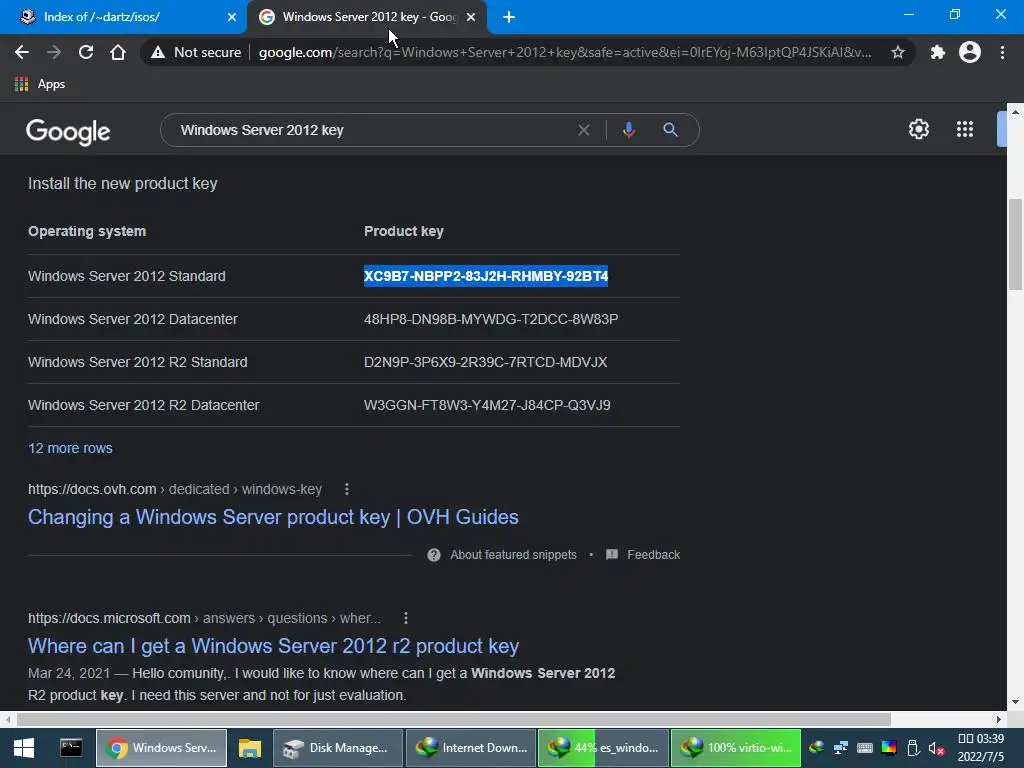This screenshot has width=1024, height=768.
Task: Switch to the Internet Download Manager window
Action: coord(471,748)
